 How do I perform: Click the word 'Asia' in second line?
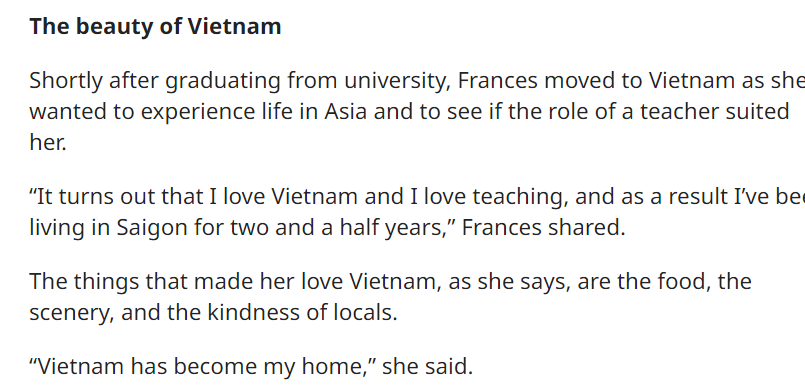point(346,112)
